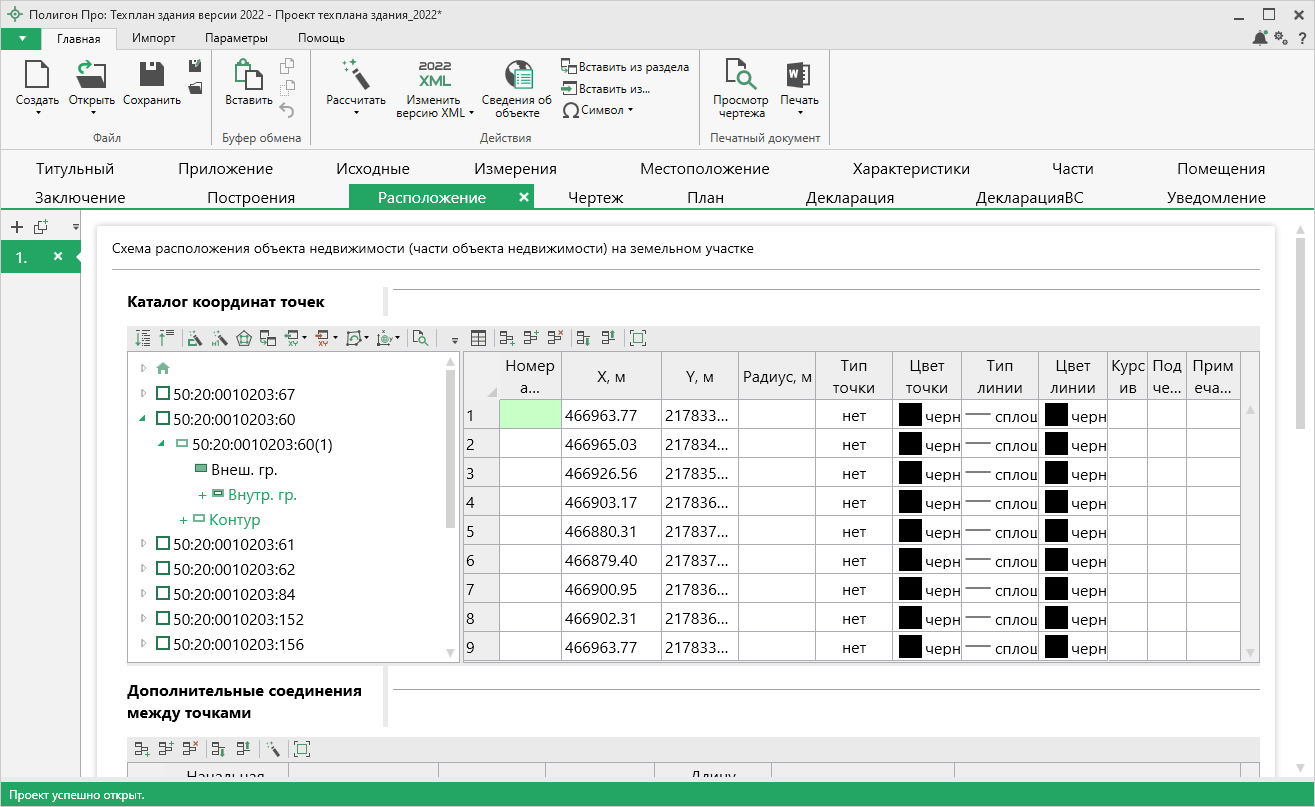Screen dimensions: 1315x807
Task: Click Вставить из раздела
Action: pos(625,67)
